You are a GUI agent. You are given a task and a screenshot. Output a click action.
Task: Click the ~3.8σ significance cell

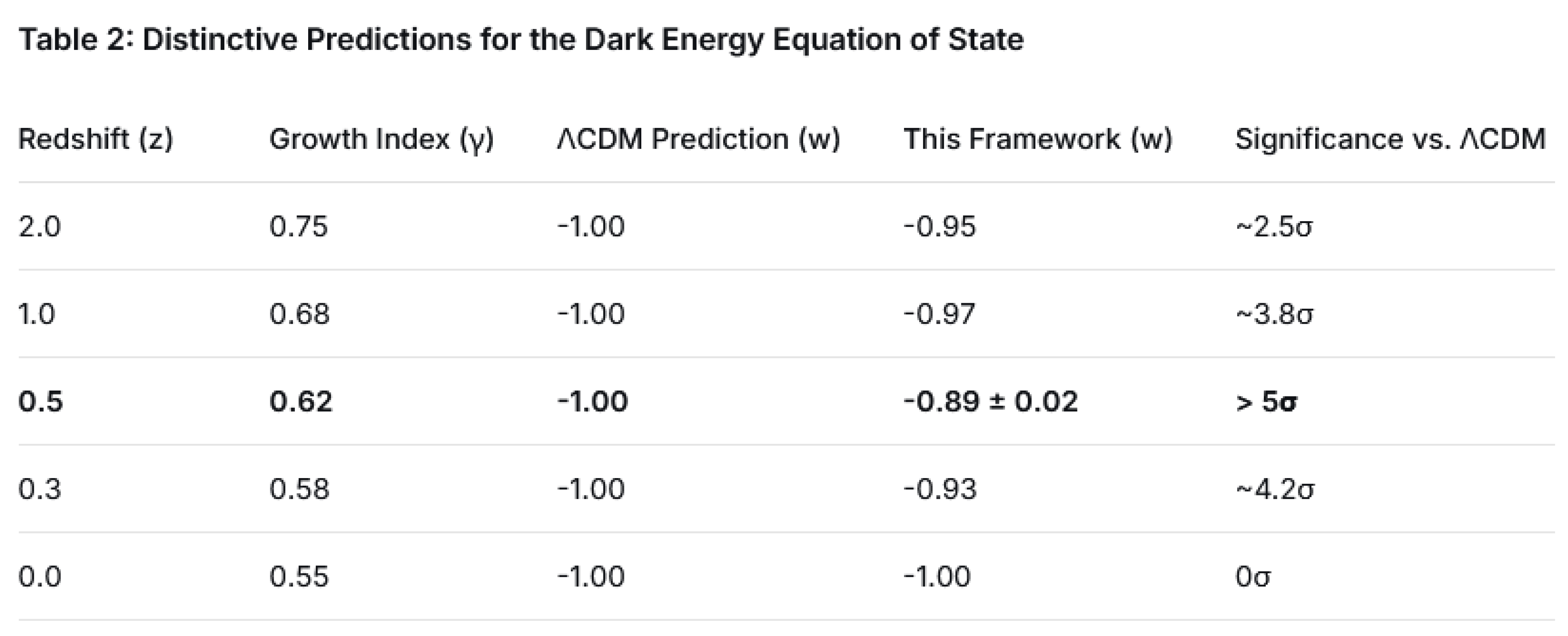coord(1274,314)
